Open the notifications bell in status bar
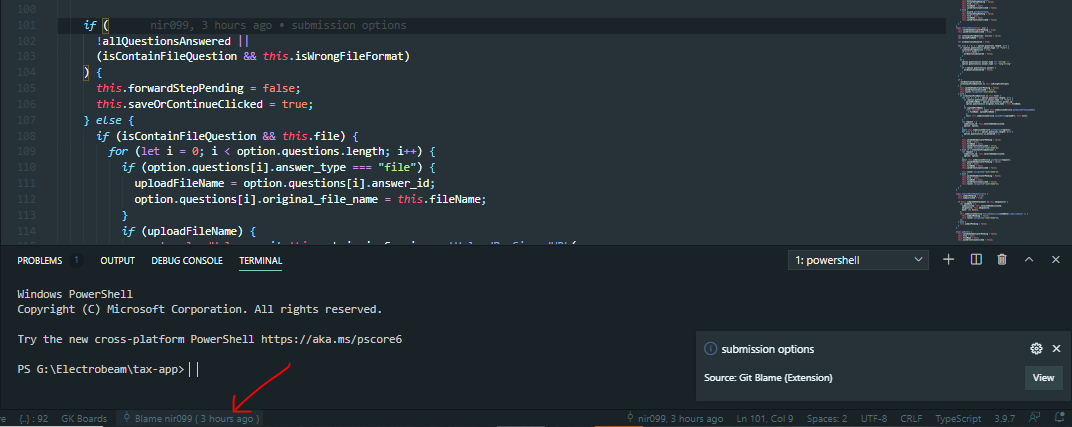This screenshot has width=1072, height=427. click(x=1058, y=418)
